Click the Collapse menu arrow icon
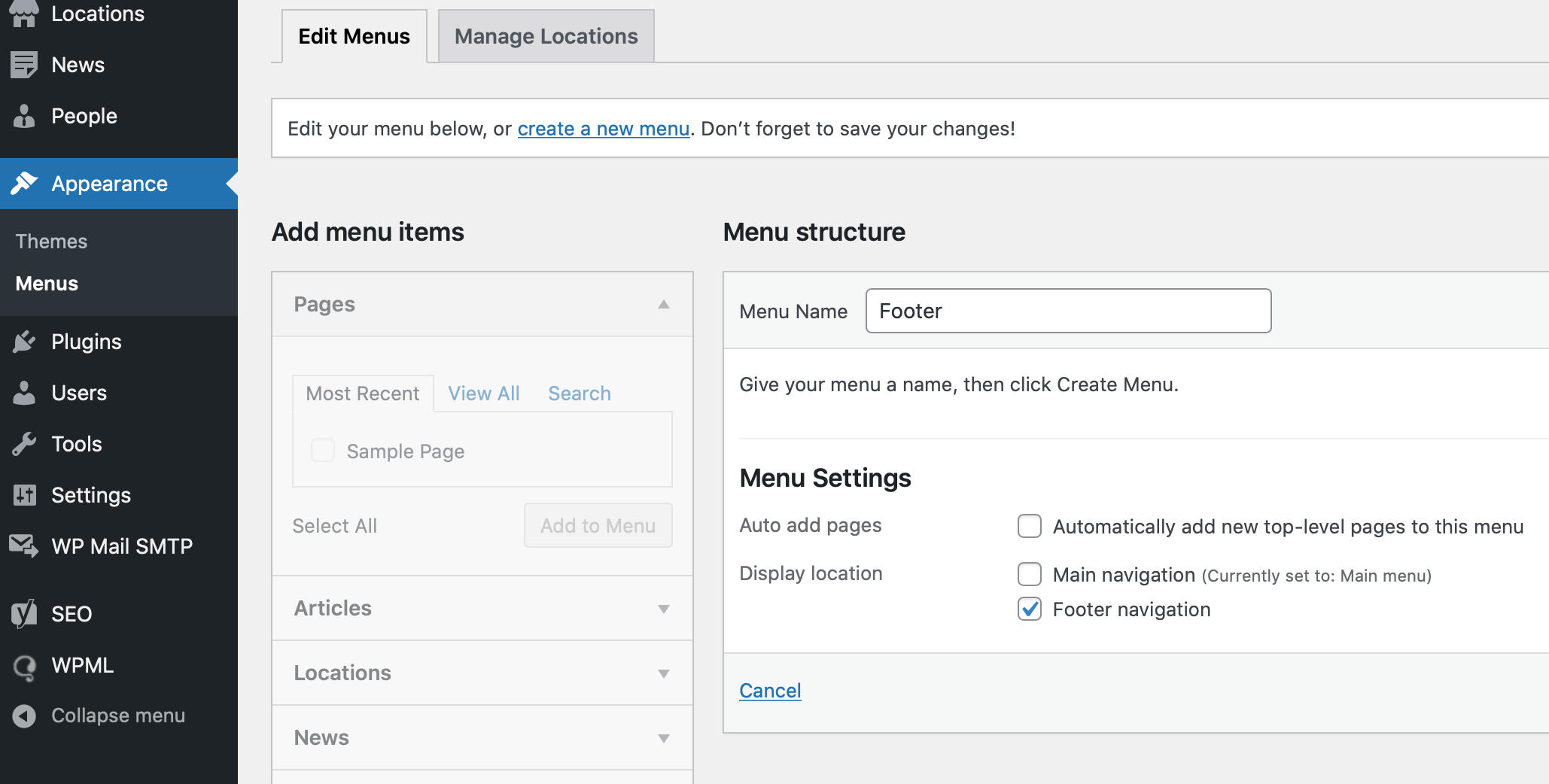Image resolution: width=1549 pixels, height=784 pixels. pos(24,716)
